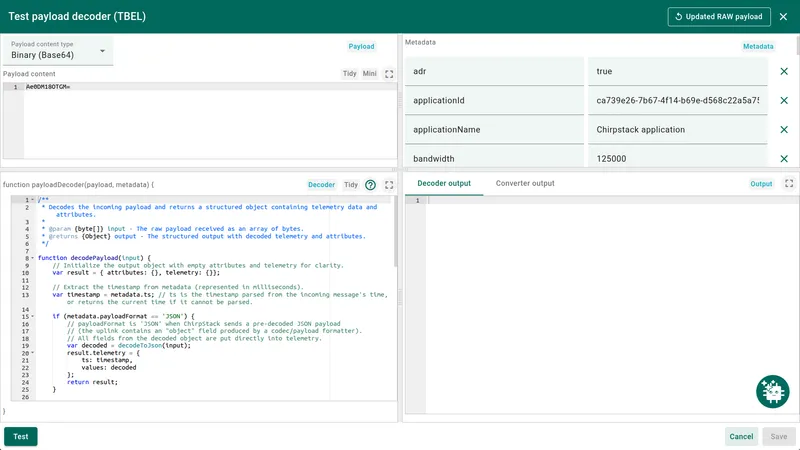Collapse the comment block fold at line 1

coord(33,200)
